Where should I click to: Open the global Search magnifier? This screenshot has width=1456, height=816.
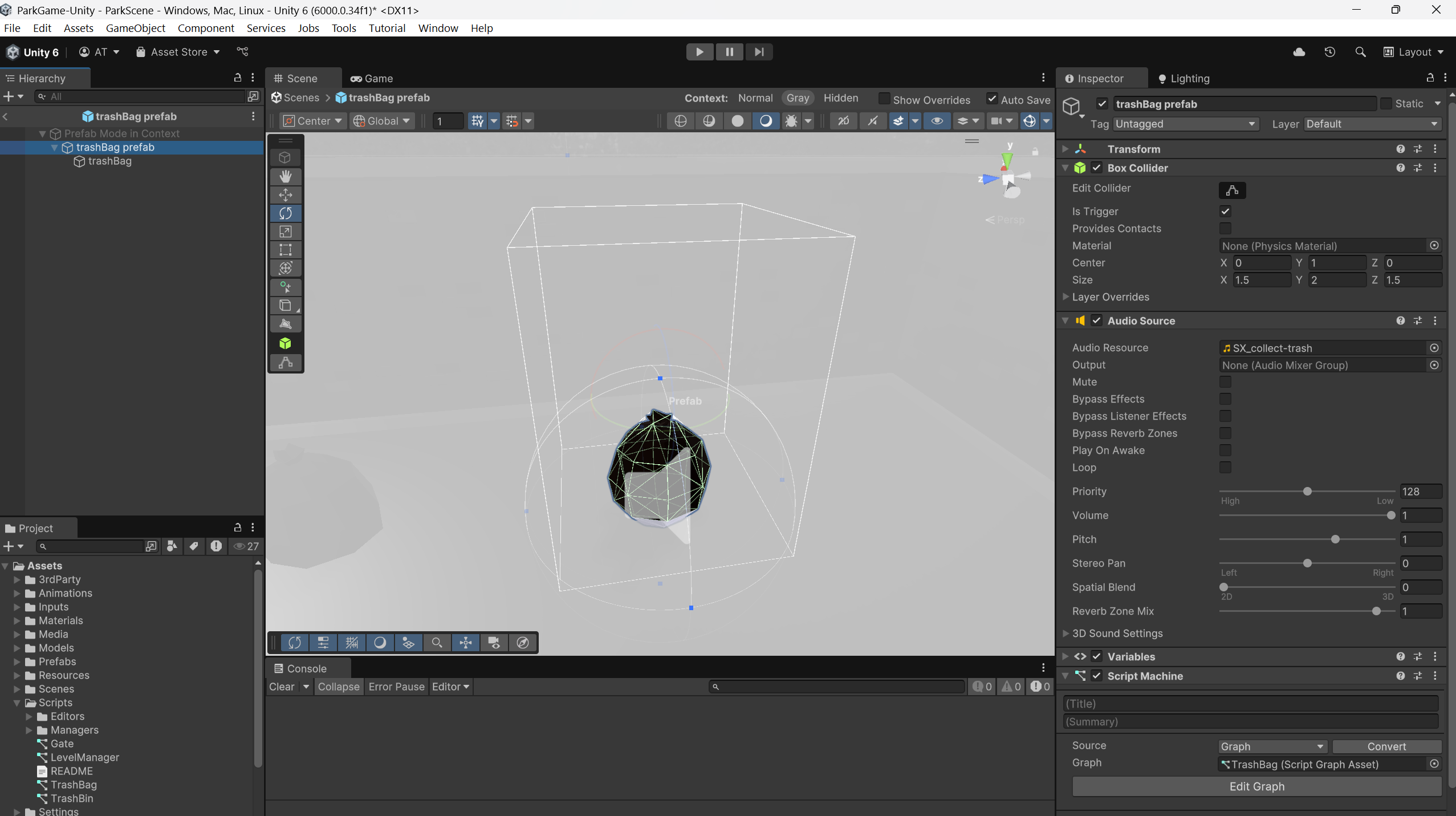(x=1360, y=52)
